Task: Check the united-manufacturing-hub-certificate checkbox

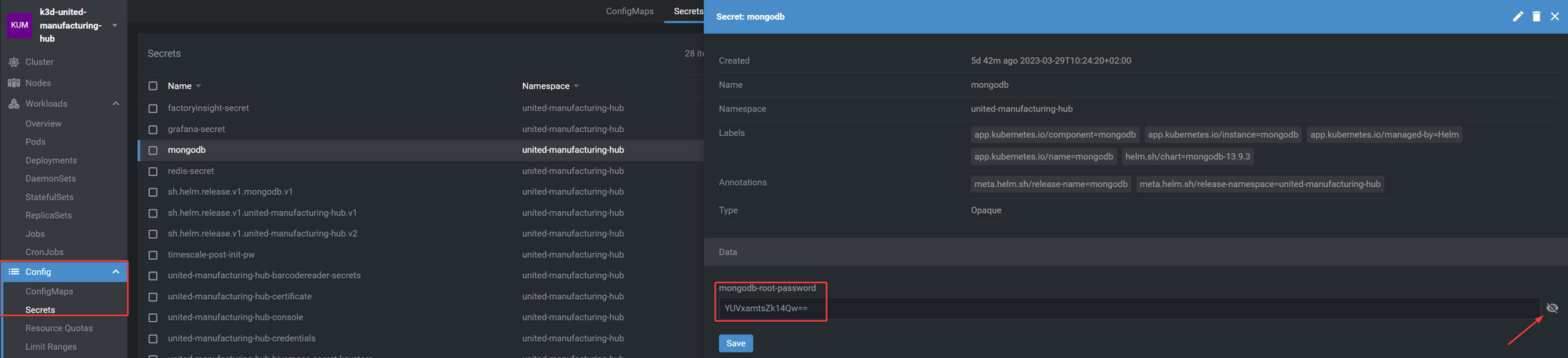Action: (153, 297)
